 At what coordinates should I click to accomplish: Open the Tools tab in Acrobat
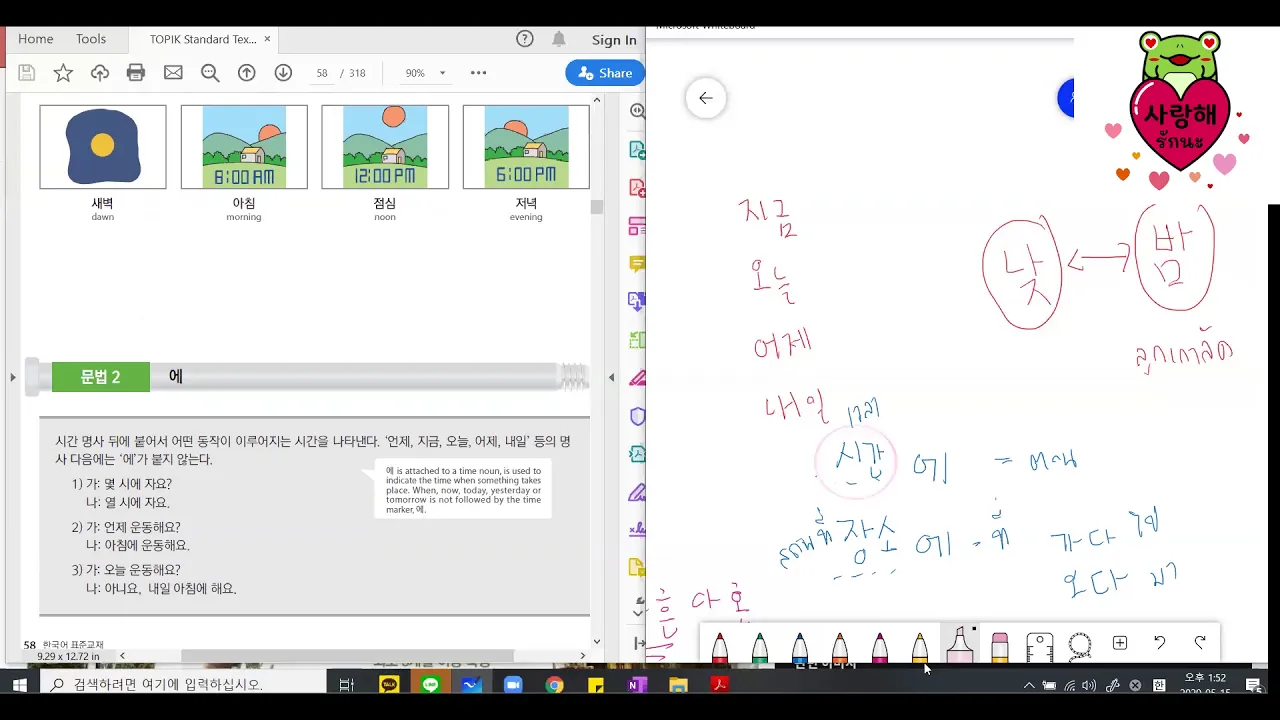coord(91,39)
